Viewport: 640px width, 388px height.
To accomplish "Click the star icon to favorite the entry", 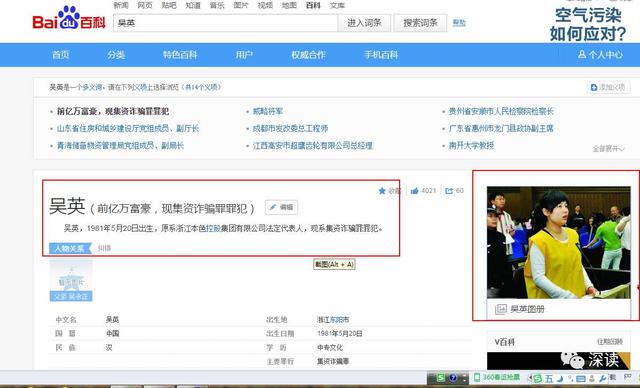I will pos(382,191).
